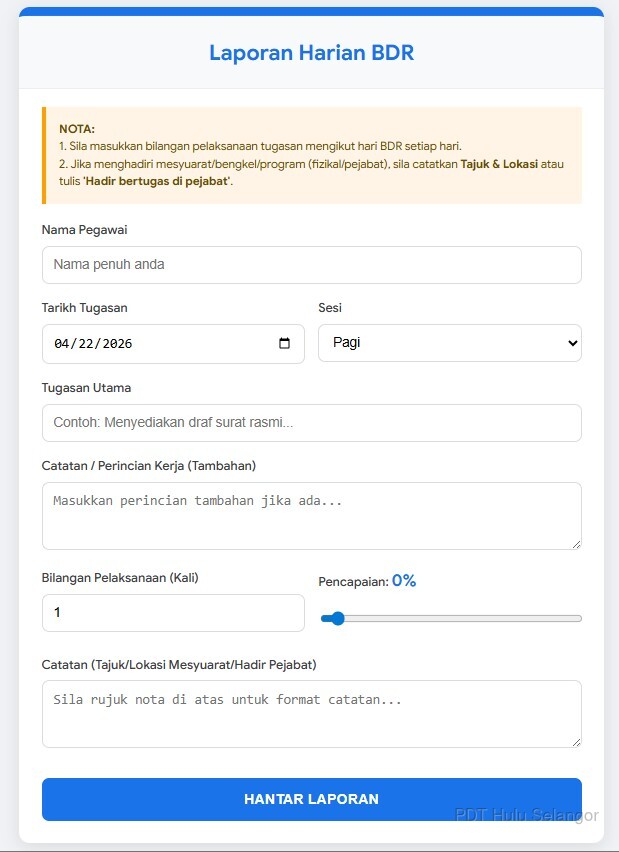This screenshot has width=619, height=852.
Task: Expand the Sesi dropdown showing Pagi
Action: coord(449,343)
